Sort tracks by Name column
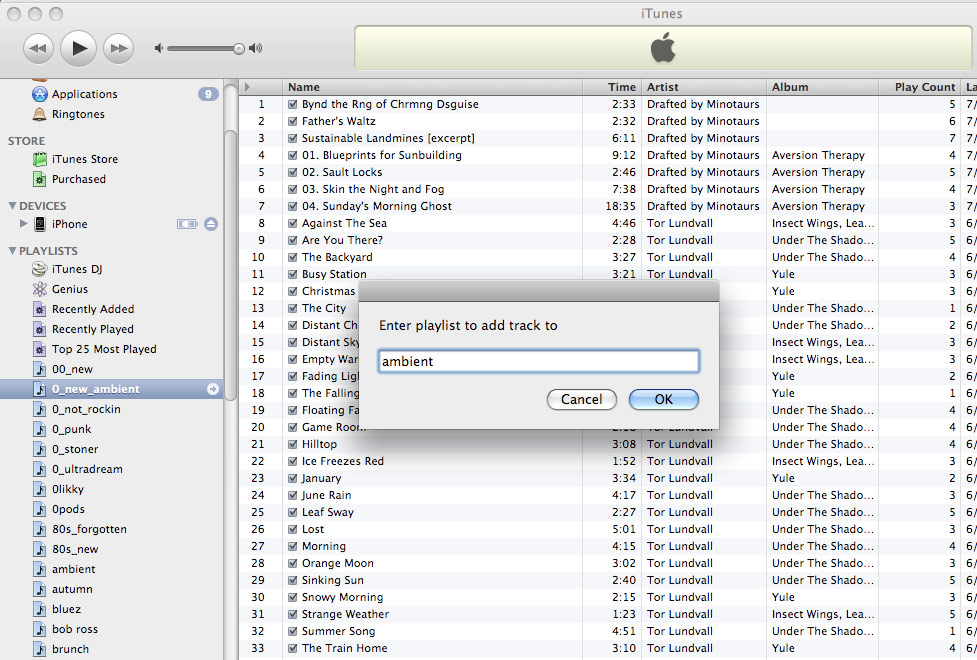The width and height of the screenshot is (977, 660). (432, 87)
